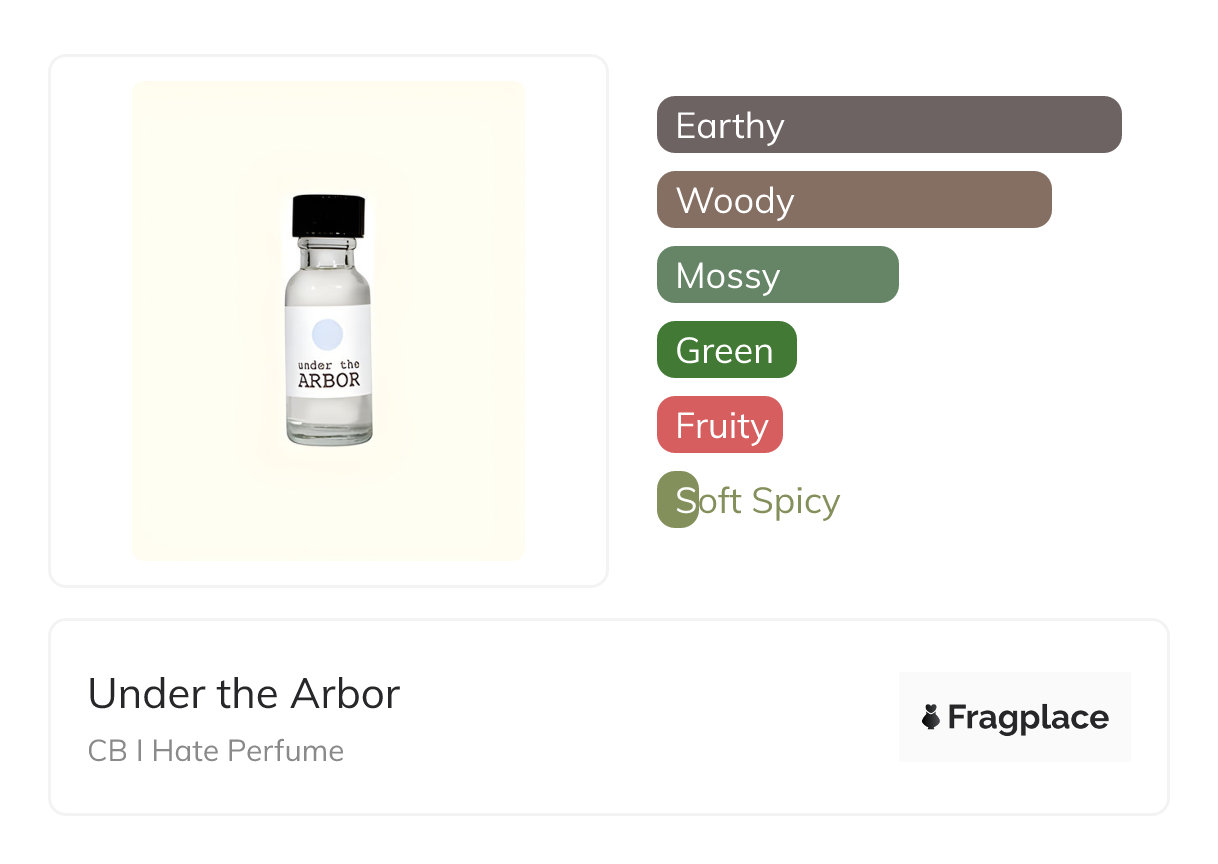Click the word "Woody" in the brown bar
1218x864 pixels.
click(x=735, y=201)
